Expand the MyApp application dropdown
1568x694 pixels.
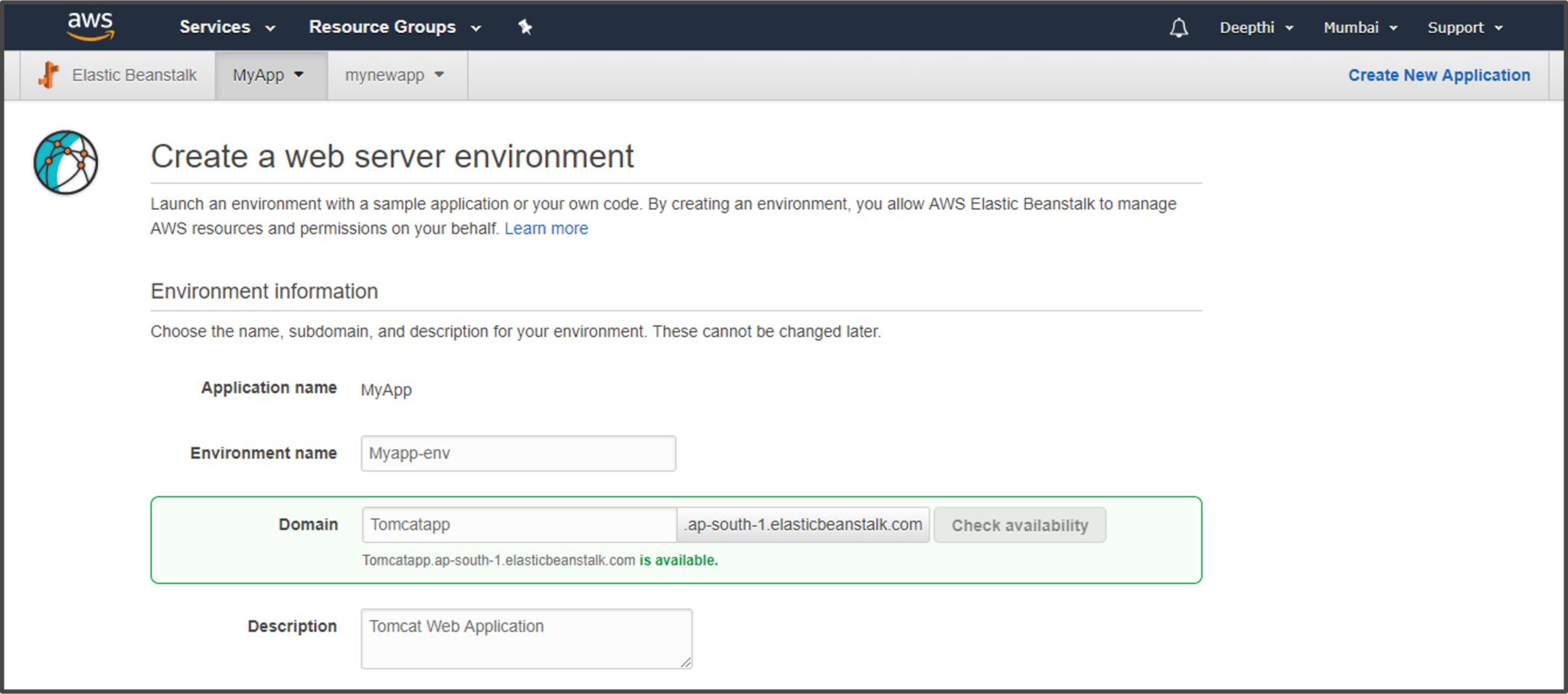271,75
